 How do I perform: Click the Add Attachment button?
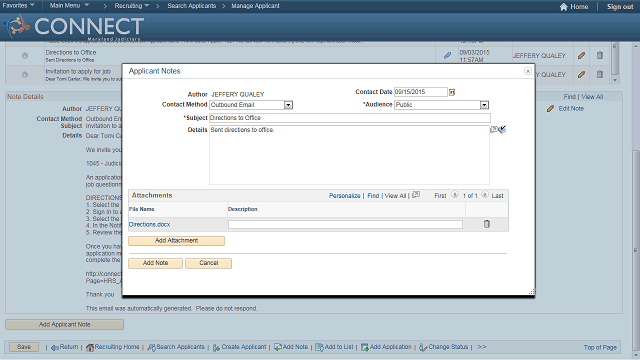tap(176, 241)
